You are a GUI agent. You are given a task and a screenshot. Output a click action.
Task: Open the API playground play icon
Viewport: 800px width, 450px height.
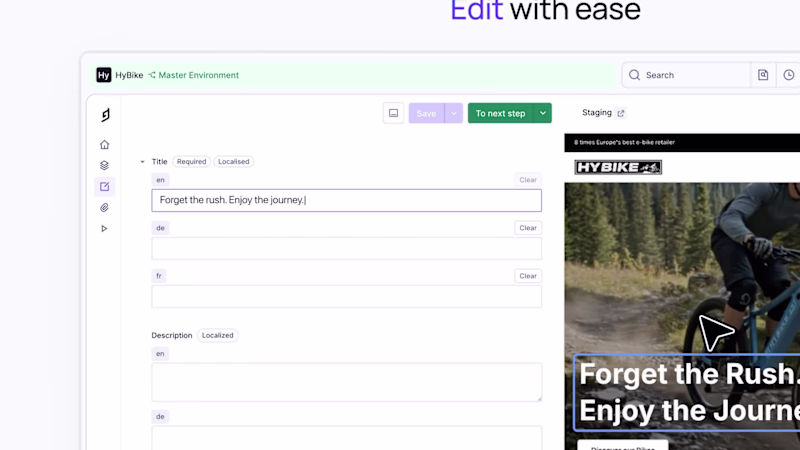[105, 229]
